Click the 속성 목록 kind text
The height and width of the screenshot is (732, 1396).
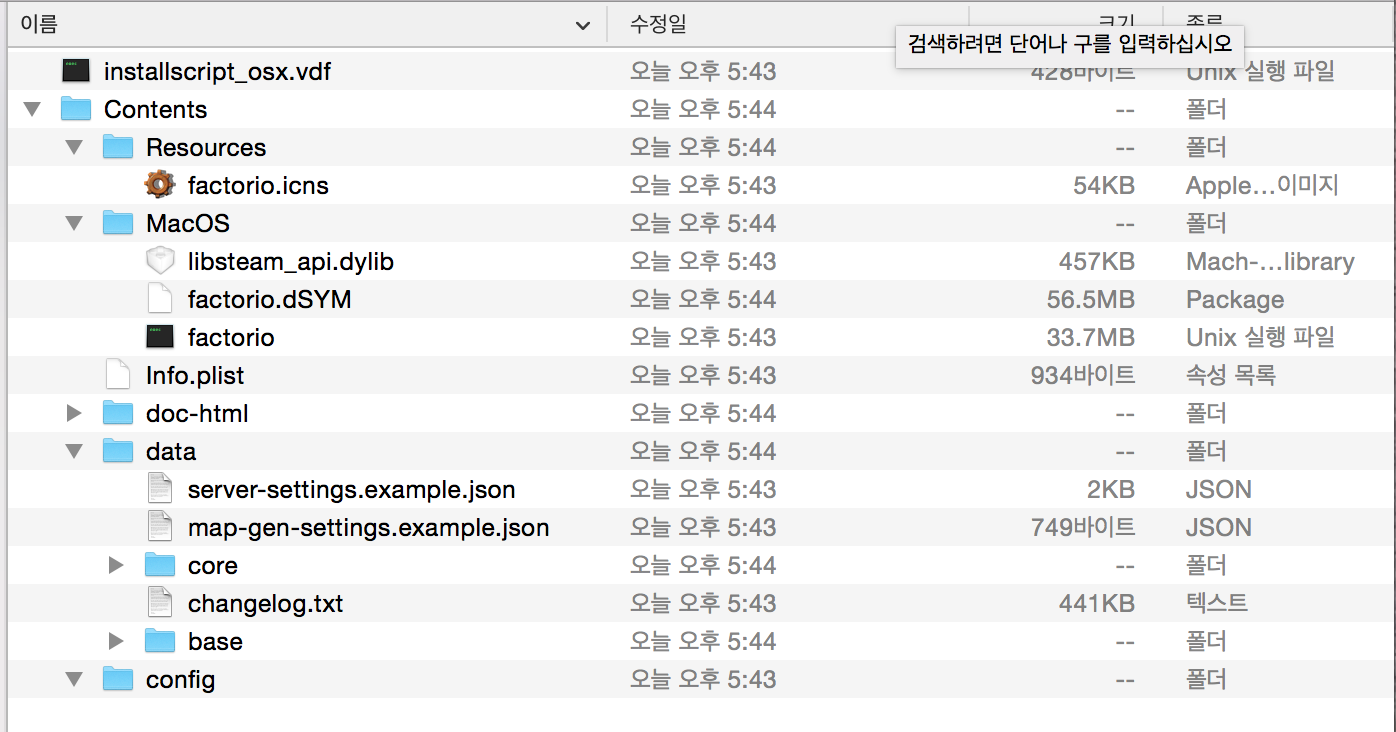pos(1230,376)
